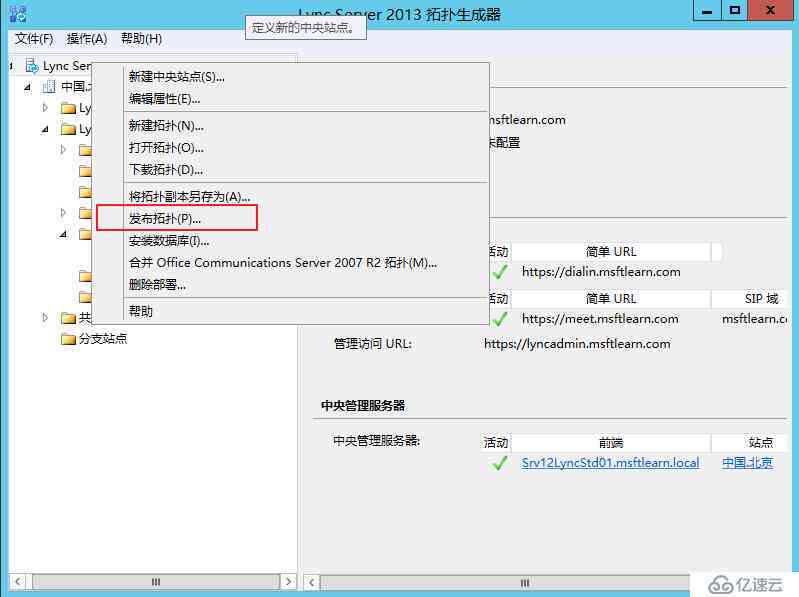799x597 pixels.
Task: Open the 操作(A) menu
Action: click(87, 39)
